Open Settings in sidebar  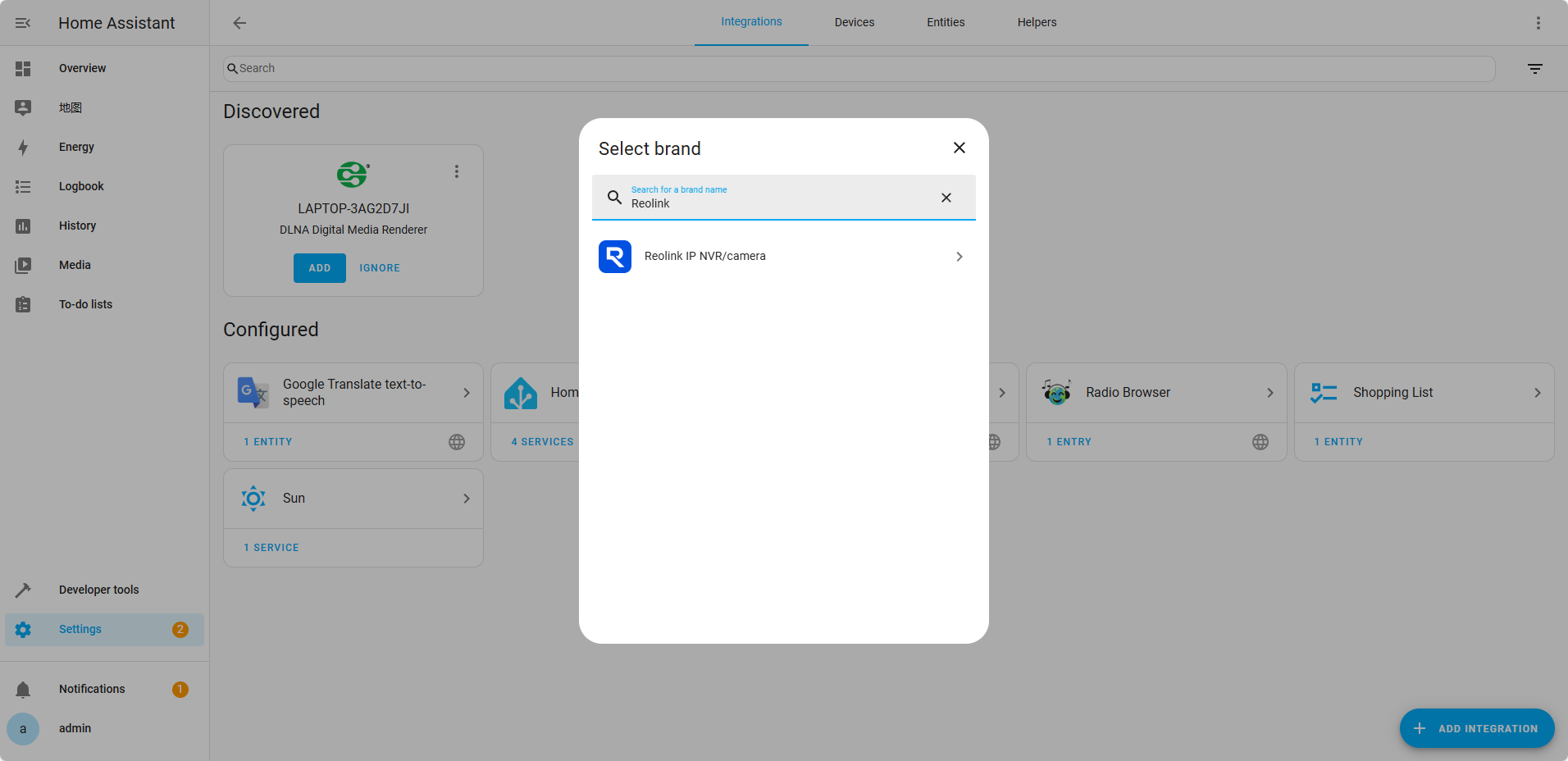click(104, 629)
